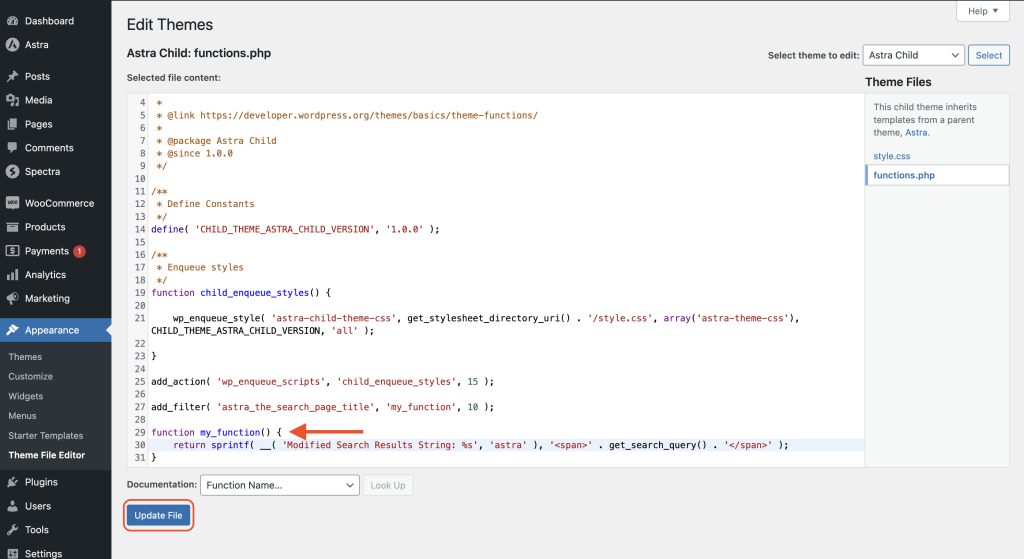
Task: Click the Spectra logo icon
Action: (12, 171)
